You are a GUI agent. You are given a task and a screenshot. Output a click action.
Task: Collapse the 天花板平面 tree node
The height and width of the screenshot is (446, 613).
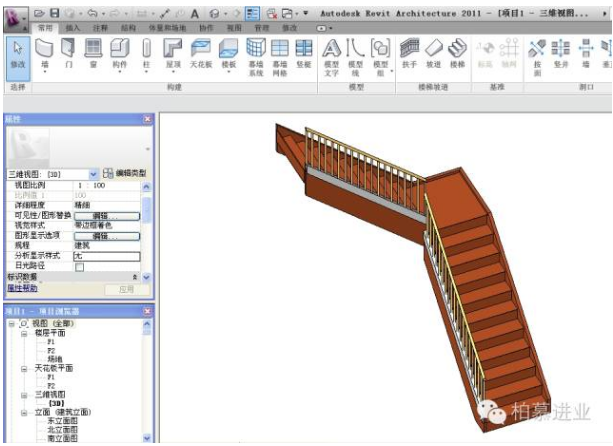point(24,369)
